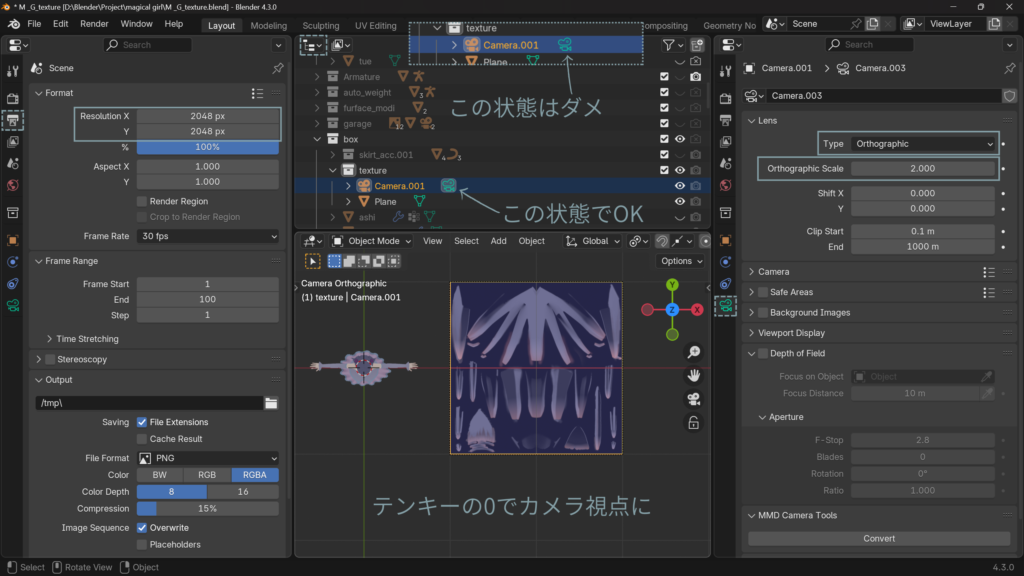Image resolution: width=1024 pixels, height=576 pixels.
Task: Open the Output properties tab in left panel
Action: (x=13, y=119)
